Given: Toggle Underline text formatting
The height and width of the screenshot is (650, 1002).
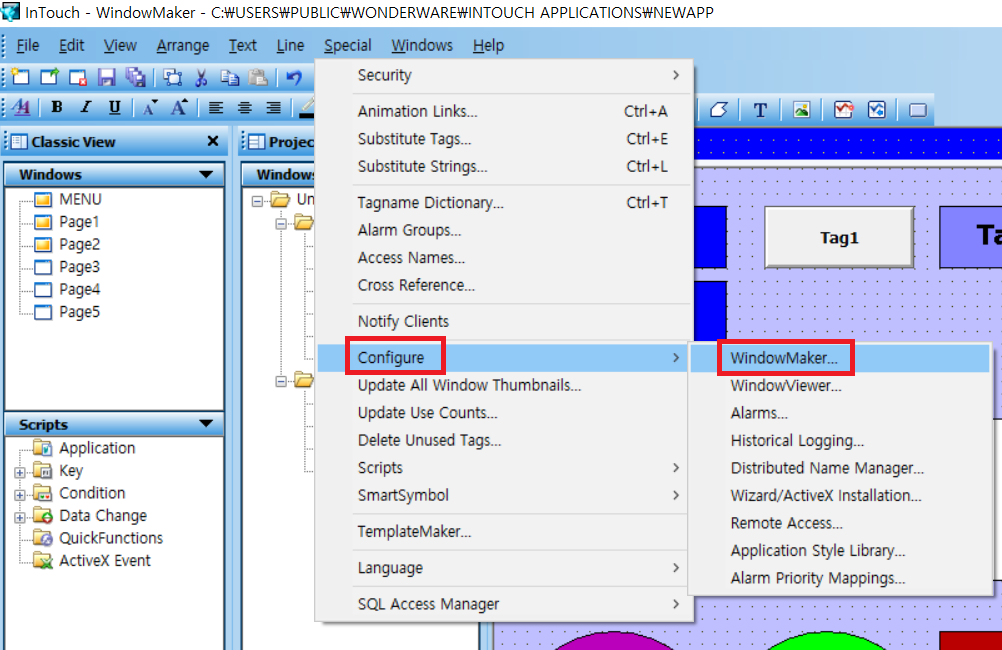Looking at the screenshot, I should coord(114,107).
